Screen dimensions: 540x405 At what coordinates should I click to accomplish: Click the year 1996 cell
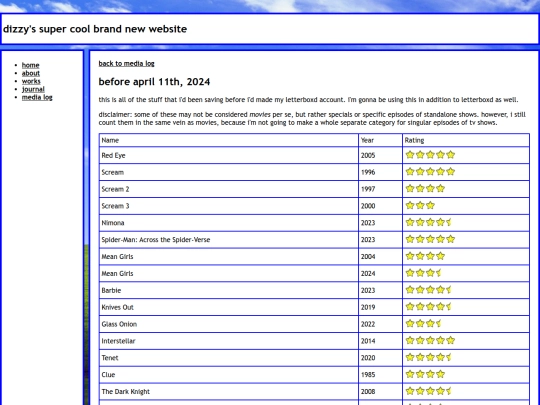tap(380, 172)
